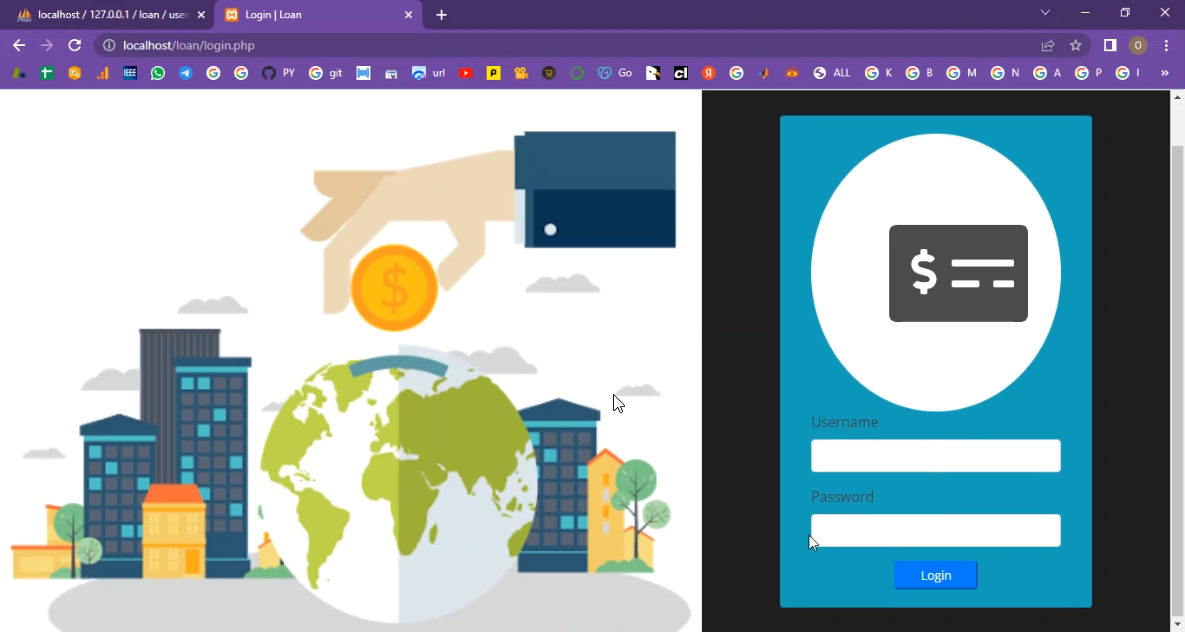Open a new browser tab
The width and height of the screenshot is (1185, 632).
(441, 14)
